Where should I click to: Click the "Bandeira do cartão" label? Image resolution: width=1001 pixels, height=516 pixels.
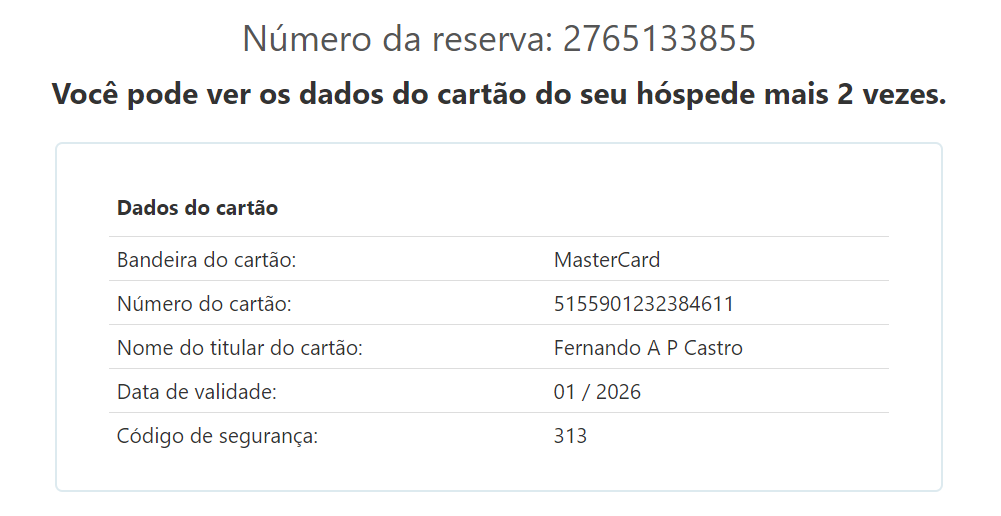coord(207,260)
